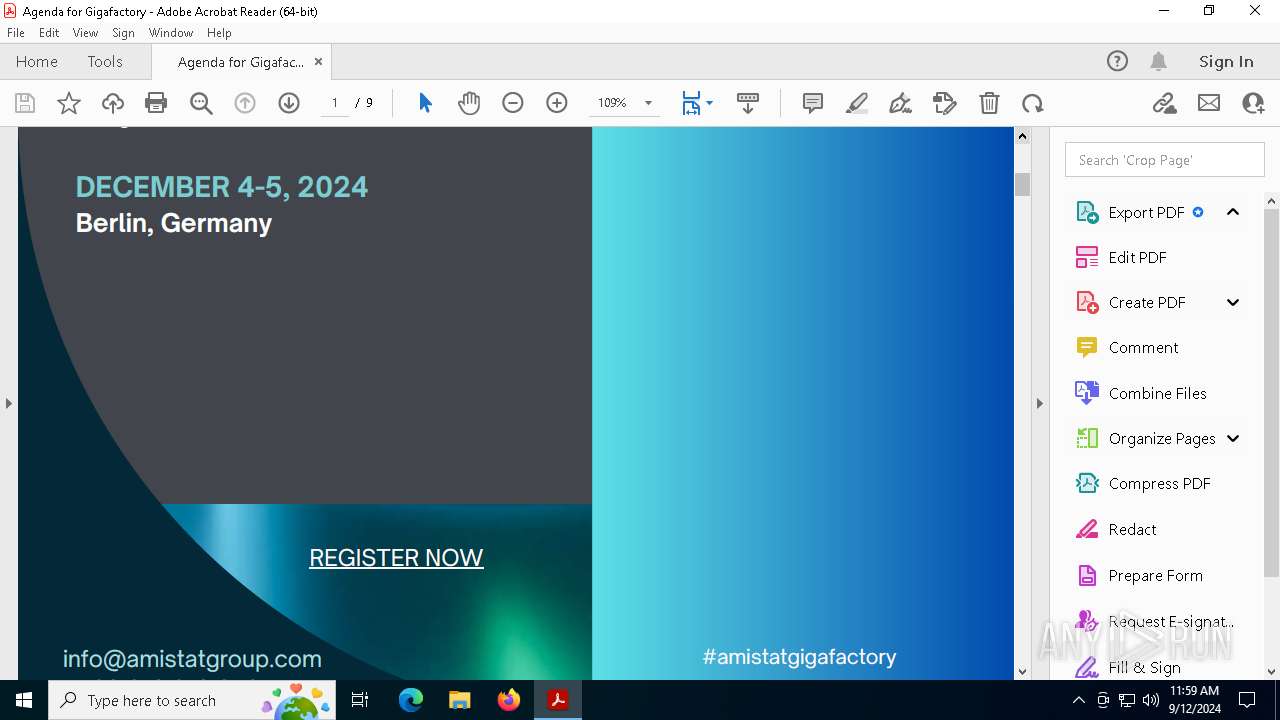Switch to the Tools tab
This screenshot has width=1280, height=720.
click(104, 61)
